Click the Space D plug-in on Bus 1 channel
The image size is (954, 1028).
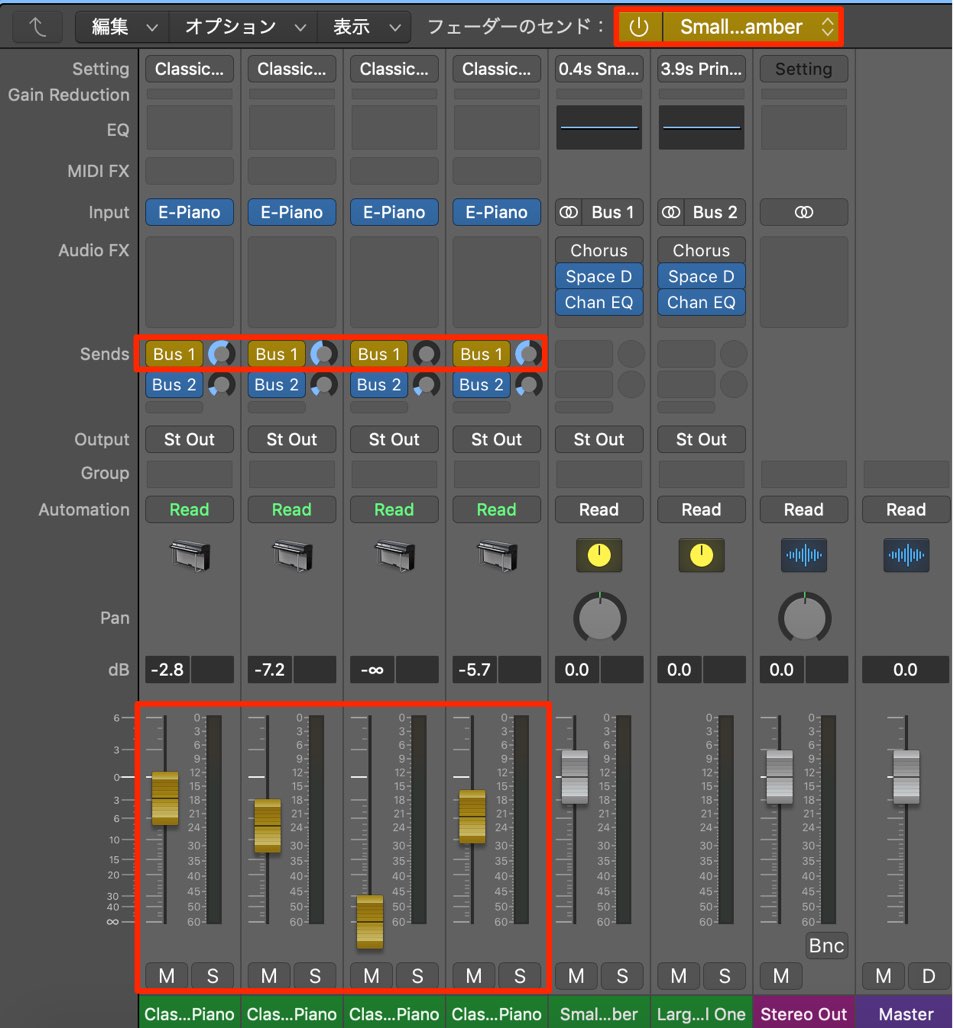tap(599, 276)
